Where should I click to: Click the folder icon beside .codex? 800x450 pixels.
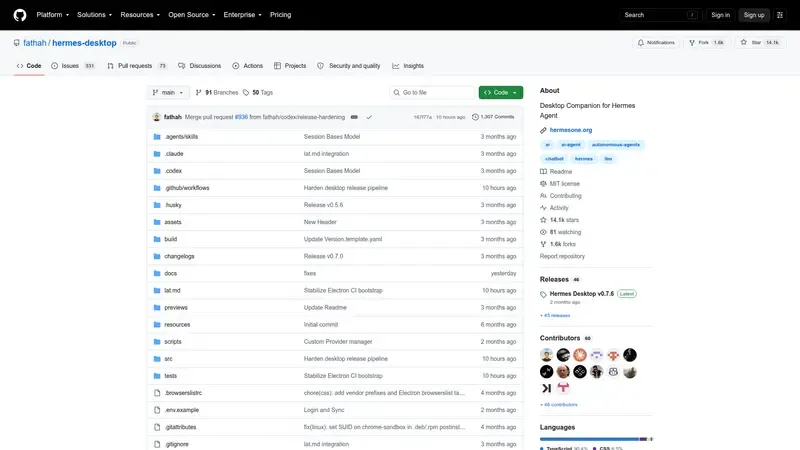[x=157, y=171]
